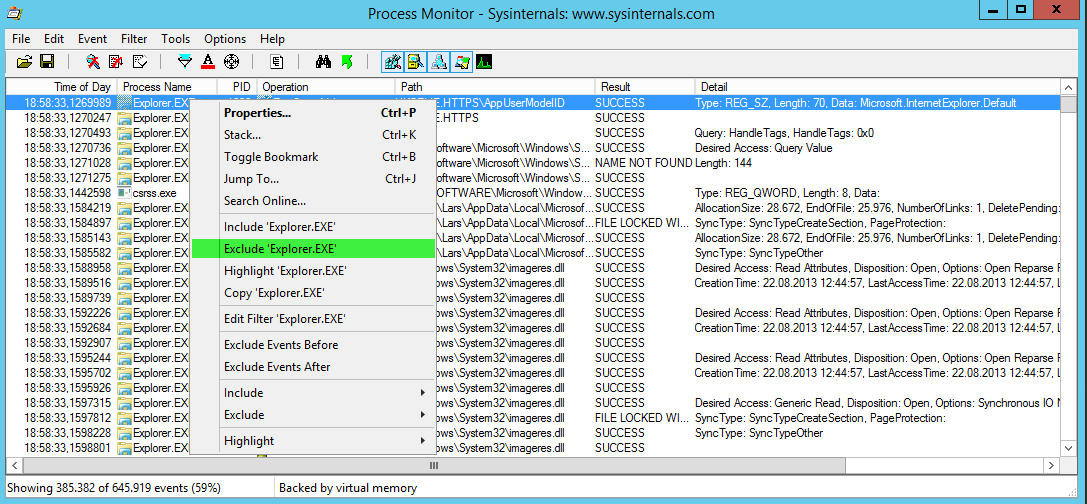Image resolution: width=1087 pixels, height=504 pixels.
Task: Select Exclude Events Before
Action: [313, 345]
